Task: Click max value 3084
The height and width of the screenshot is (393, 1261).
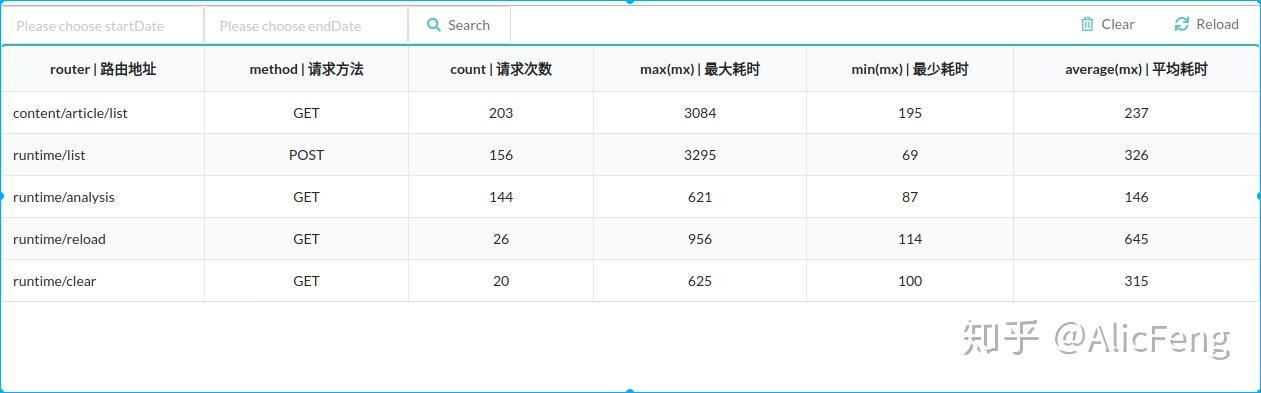Action: click(x=700, y=113)
